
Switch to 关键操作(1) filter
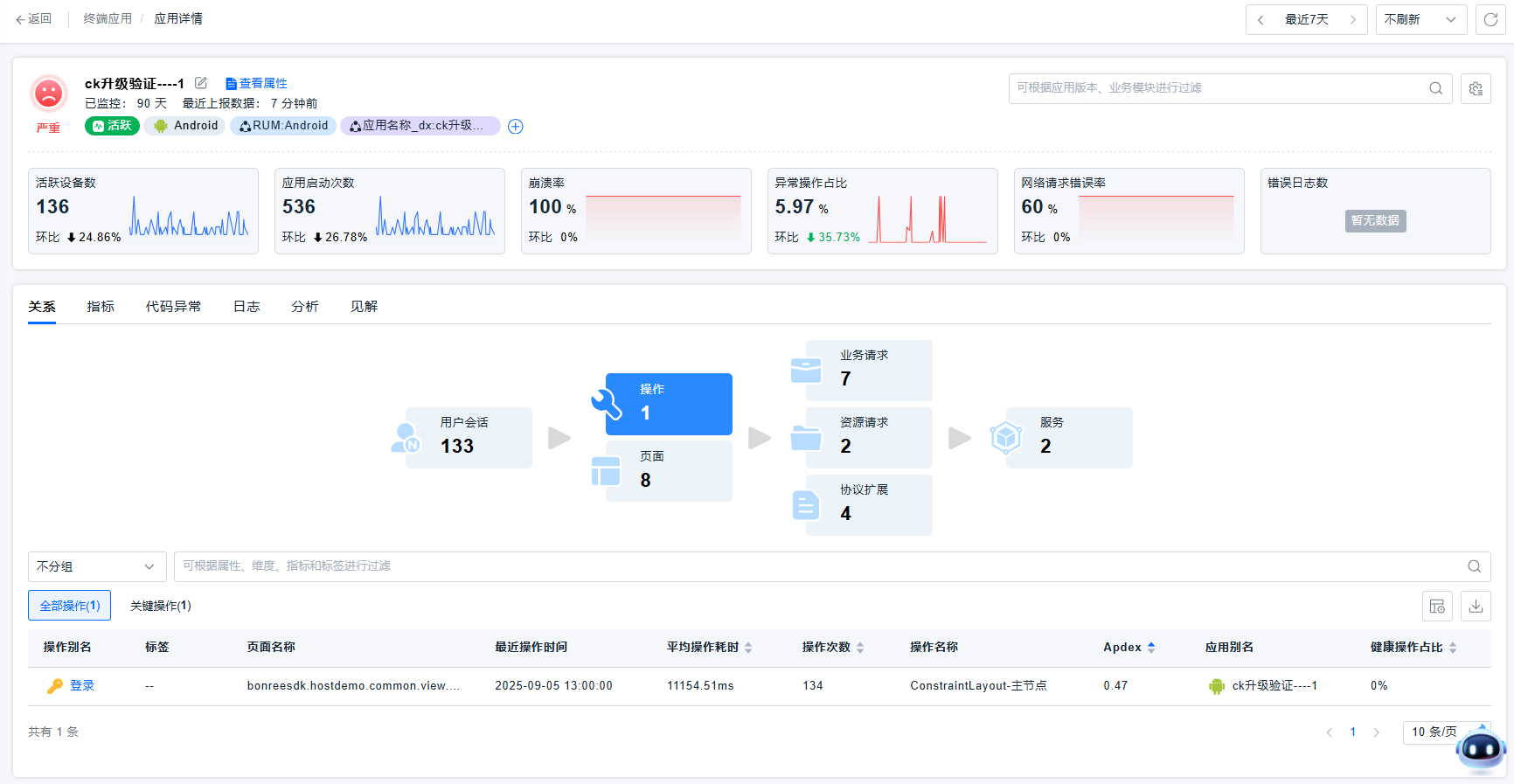coord(161,606)
